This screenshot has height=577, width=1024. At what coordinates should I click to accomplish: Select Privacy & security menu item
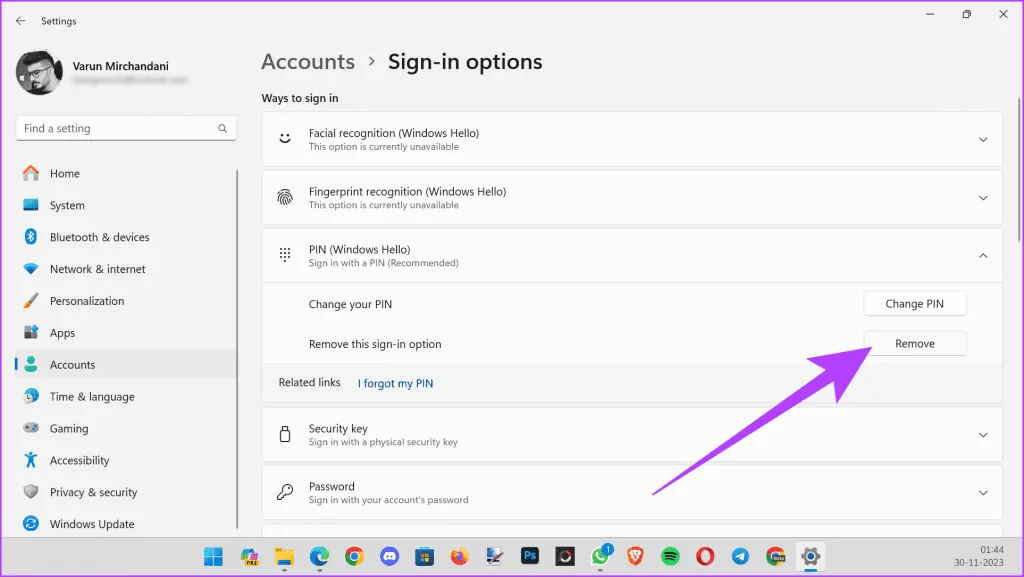(x=93, y=492)
